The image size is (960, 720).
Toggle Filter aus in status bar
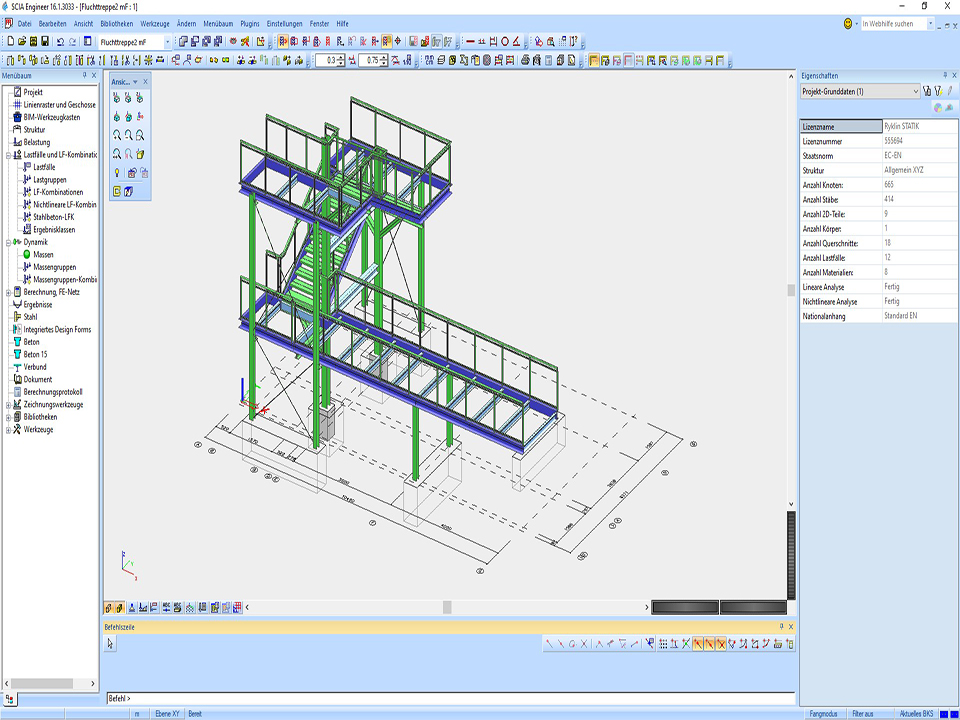(x=863, y=713)
